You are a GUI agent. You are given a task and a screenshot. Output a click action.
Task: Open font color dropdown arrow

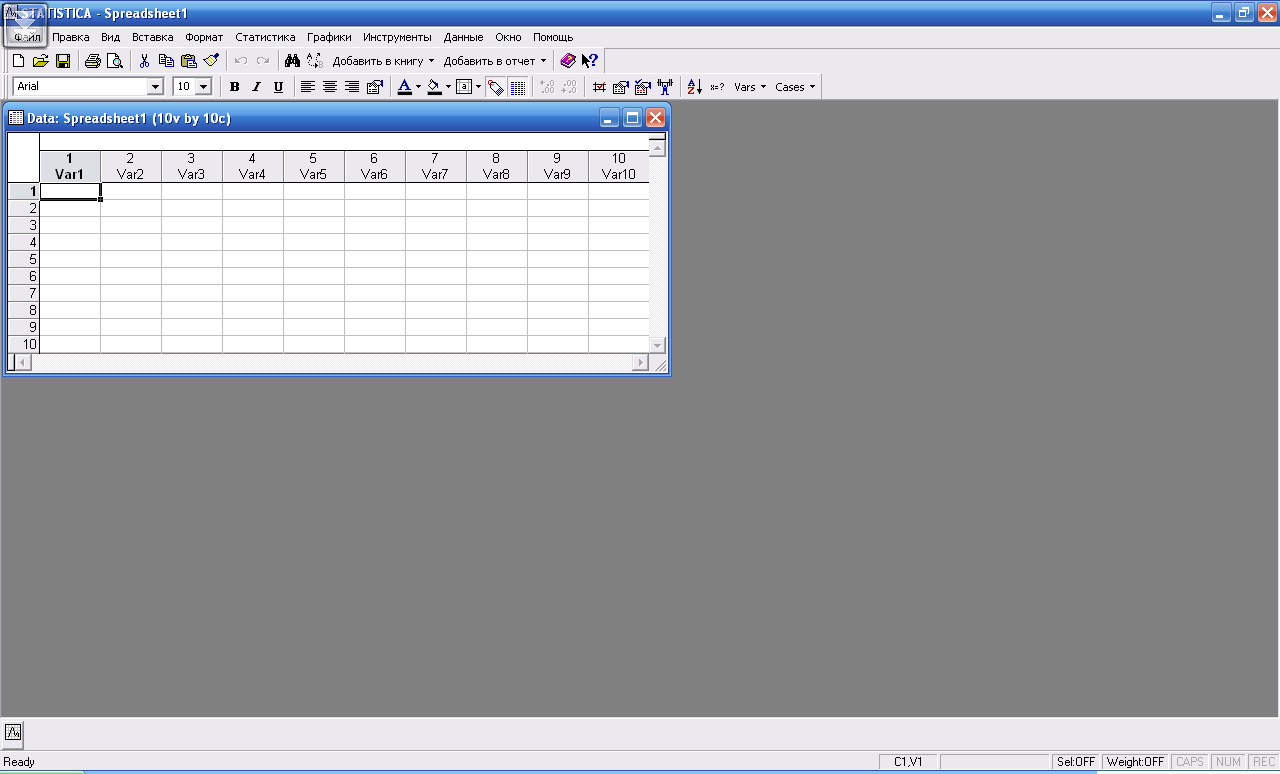coord(418,87)
